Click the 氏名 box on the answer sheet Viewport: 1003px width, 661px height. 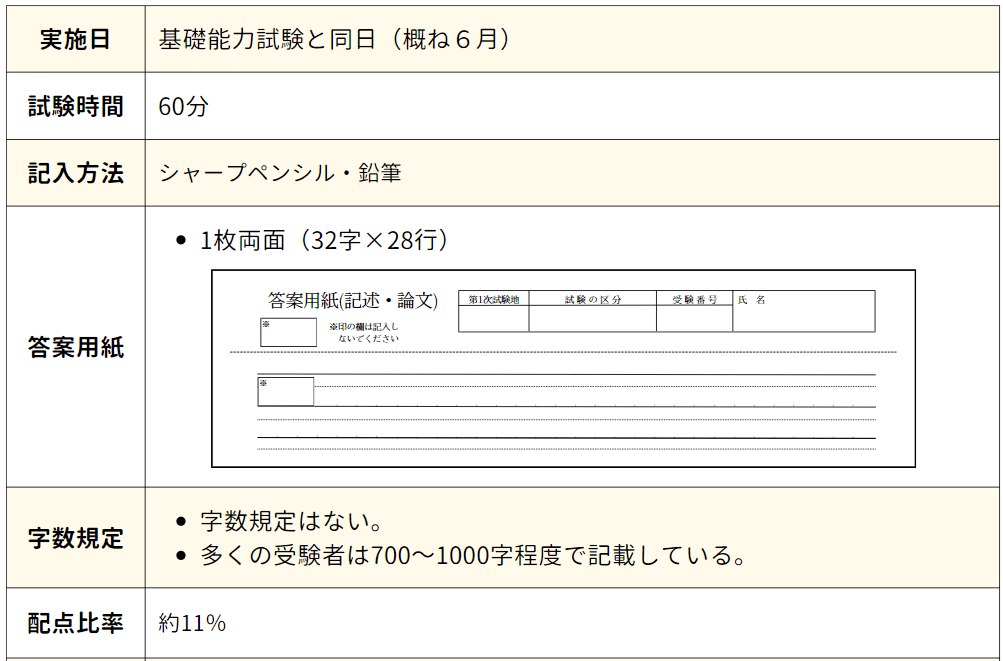click(x=804, y=311)
